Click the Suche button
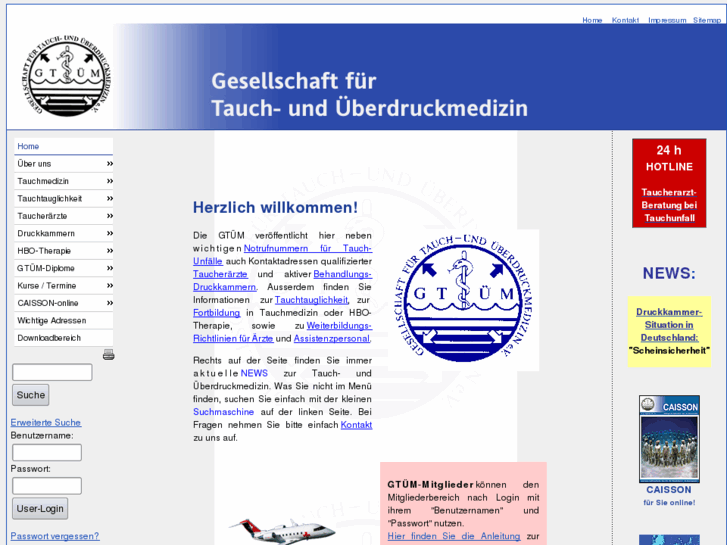 click(31, 395)
